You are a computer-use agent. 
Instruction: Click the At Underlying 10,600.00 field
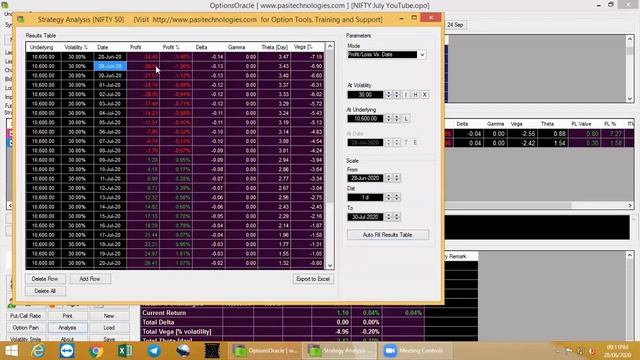pos(365,119)
